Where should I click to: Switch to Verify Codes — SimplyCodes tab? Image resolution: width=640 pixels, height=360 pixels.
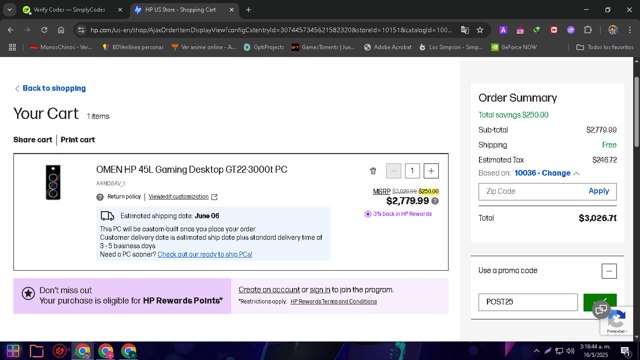[69, 10]
